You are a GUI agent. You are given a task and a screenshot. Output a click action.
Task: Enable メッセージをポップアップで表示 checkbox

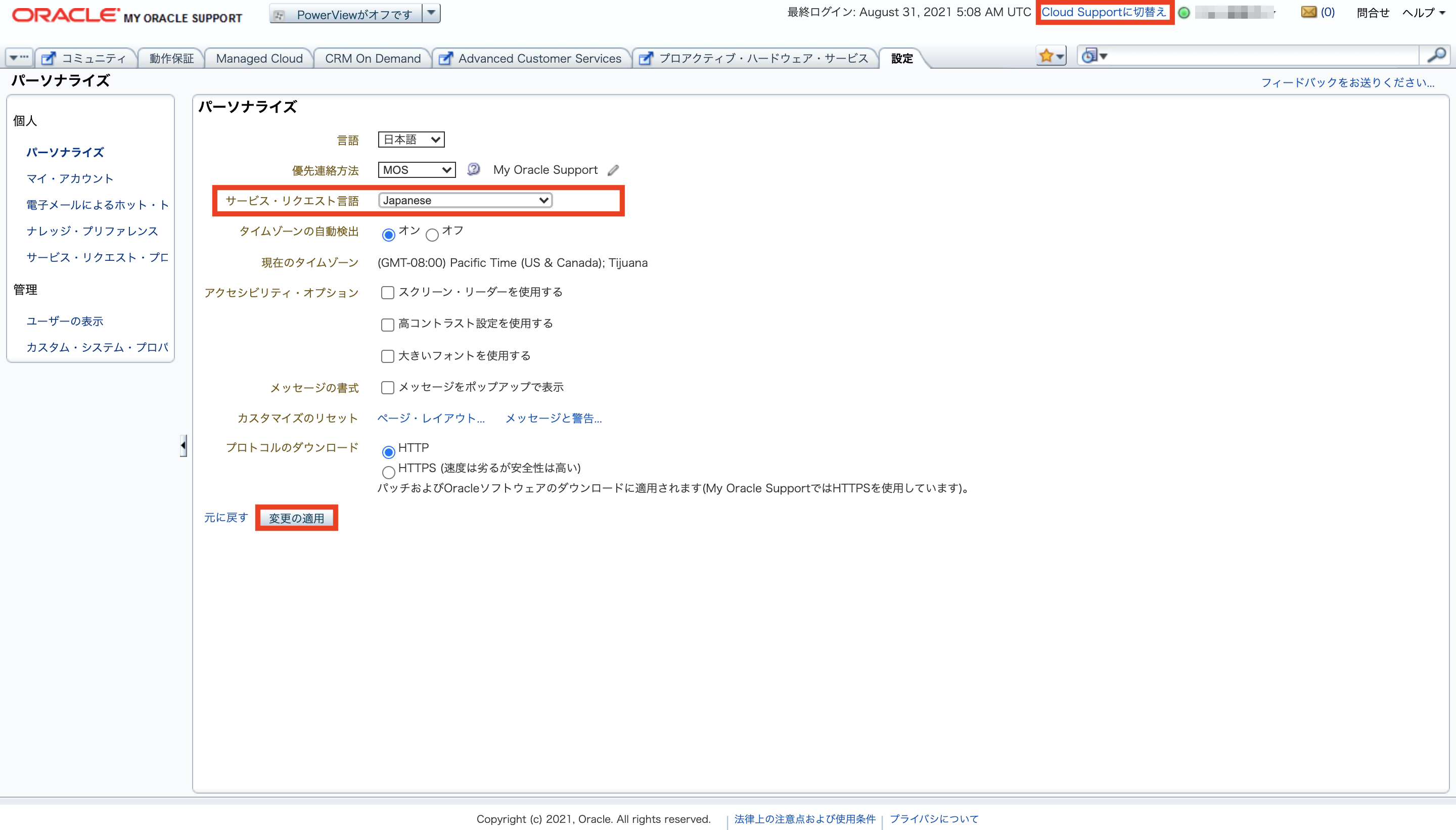click(386, 386)
